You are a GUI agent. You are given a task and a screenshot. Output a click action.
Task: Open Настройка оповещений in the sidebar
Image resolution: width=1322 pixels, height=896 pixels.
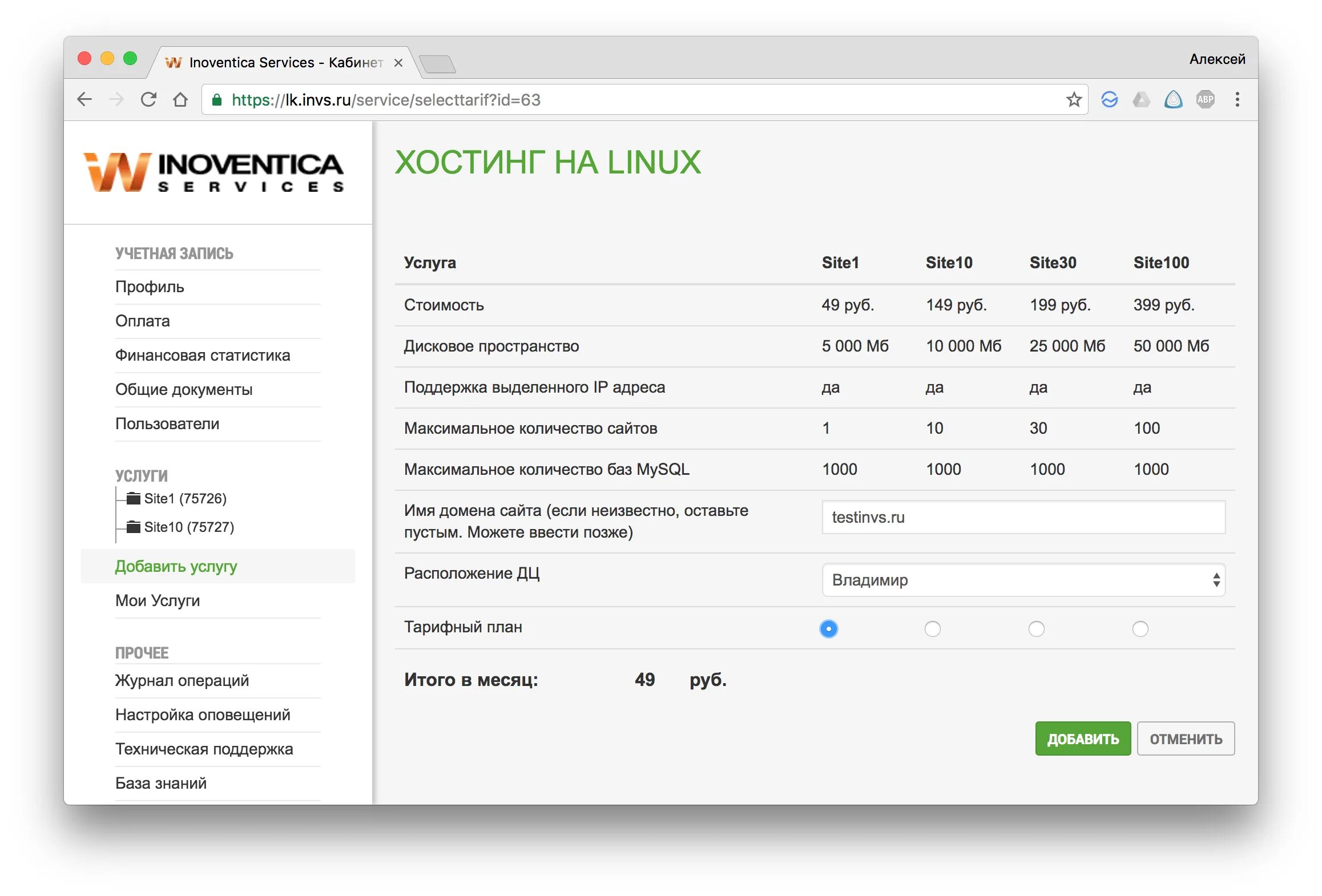coord(203,715)
